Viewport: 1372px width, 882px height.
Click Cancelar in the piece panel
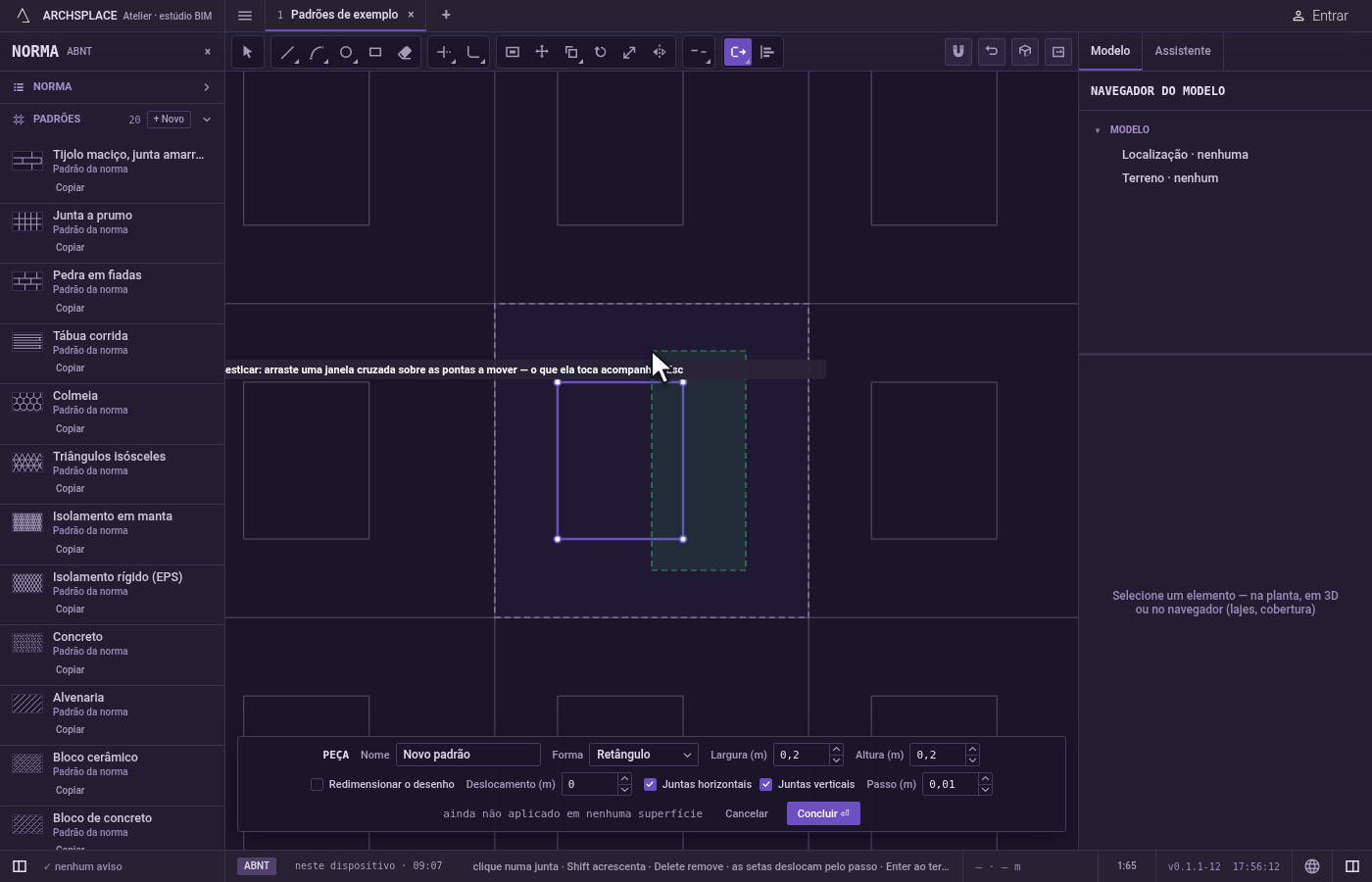747,813
